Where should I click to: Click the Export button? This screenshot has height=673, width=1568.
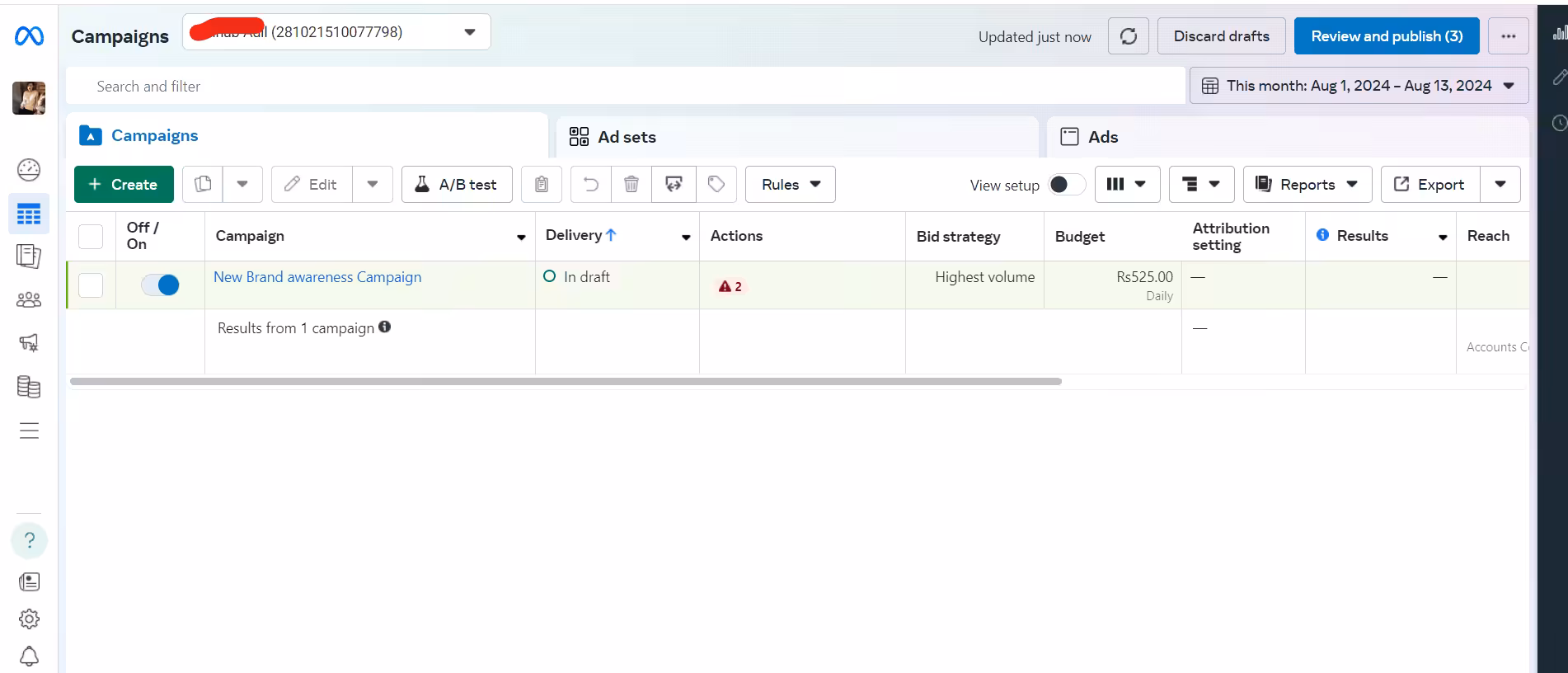pyautogui.click(x=1431, y=184)
